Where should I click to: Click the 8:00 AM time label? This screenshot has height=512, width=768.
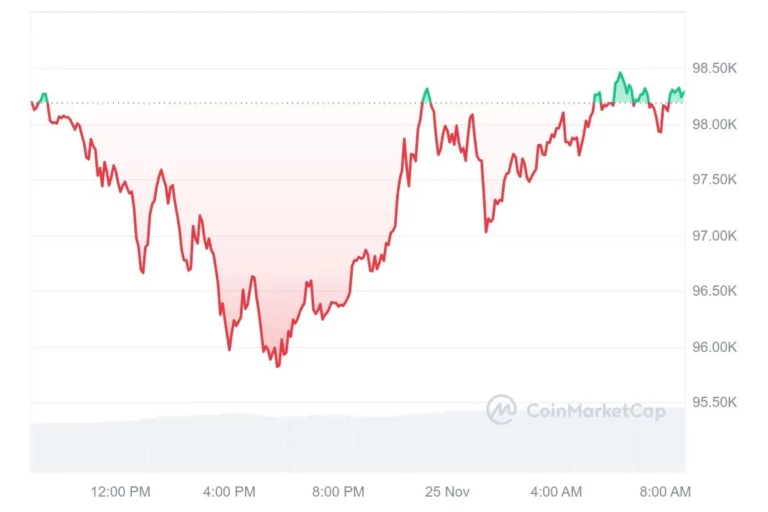(665, 491)
